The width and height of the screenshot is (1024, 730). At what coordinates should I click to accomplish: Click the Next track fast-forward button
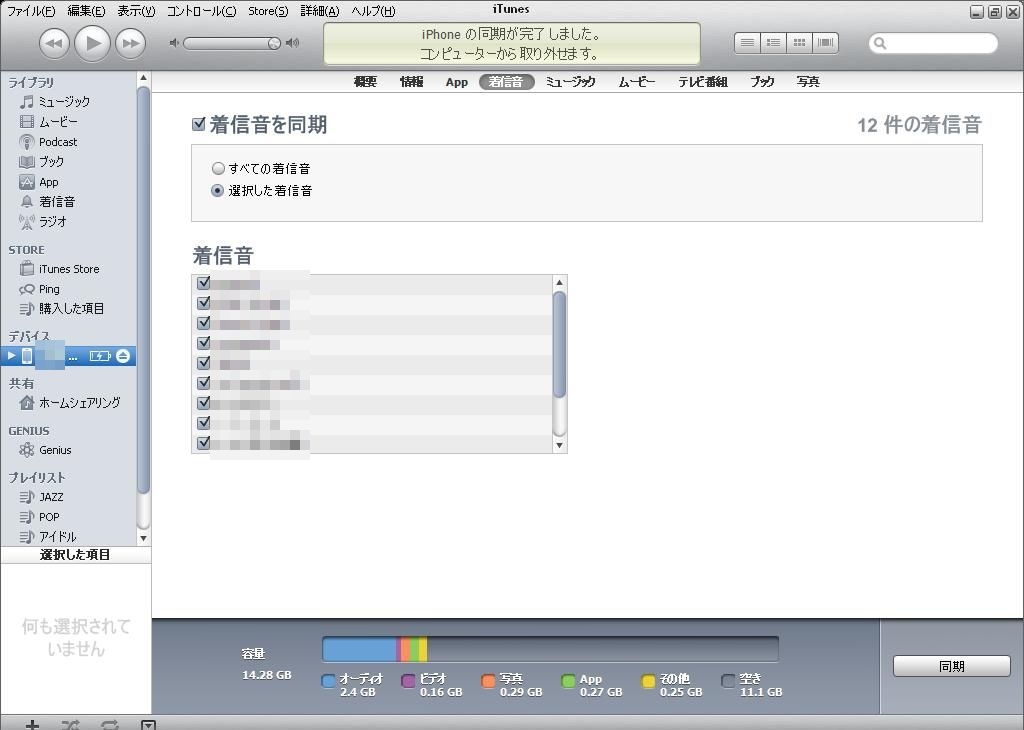coord(131,44)
